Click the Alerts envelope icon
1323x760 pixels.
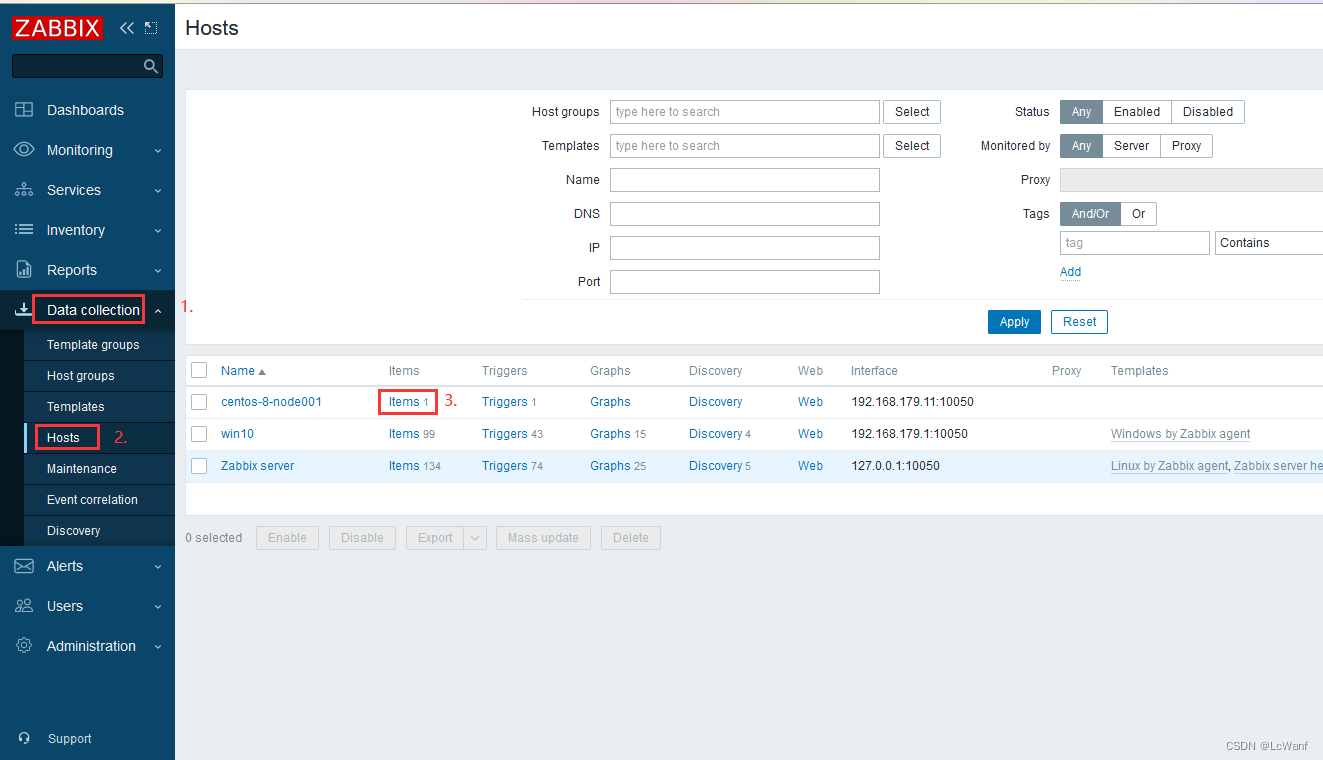tap(24, 566)
